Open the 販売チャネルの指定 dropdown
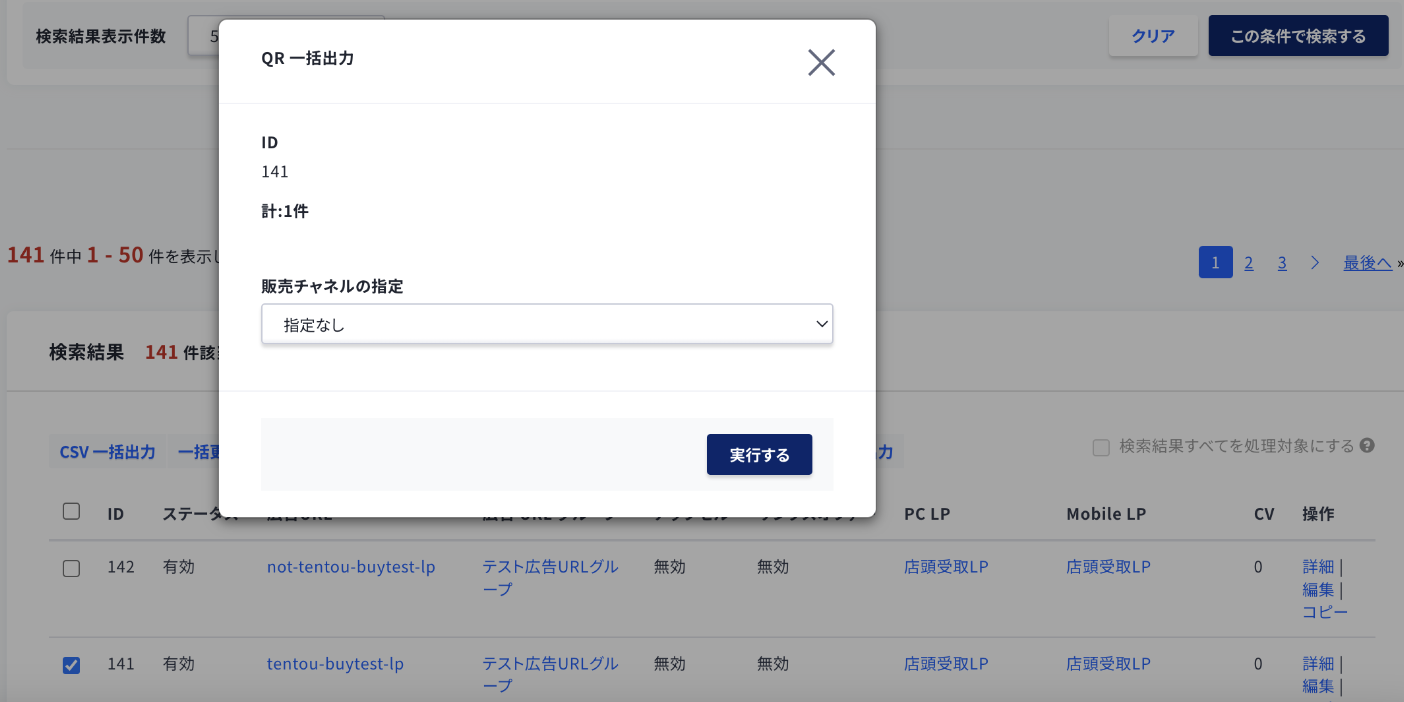 547,324
